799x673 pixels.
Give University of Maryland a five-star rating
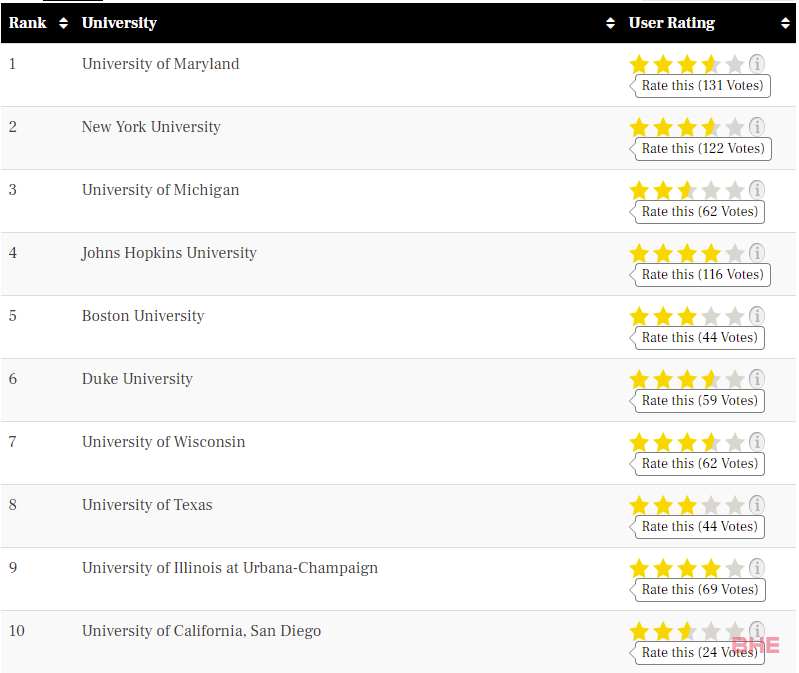[734, 65]
